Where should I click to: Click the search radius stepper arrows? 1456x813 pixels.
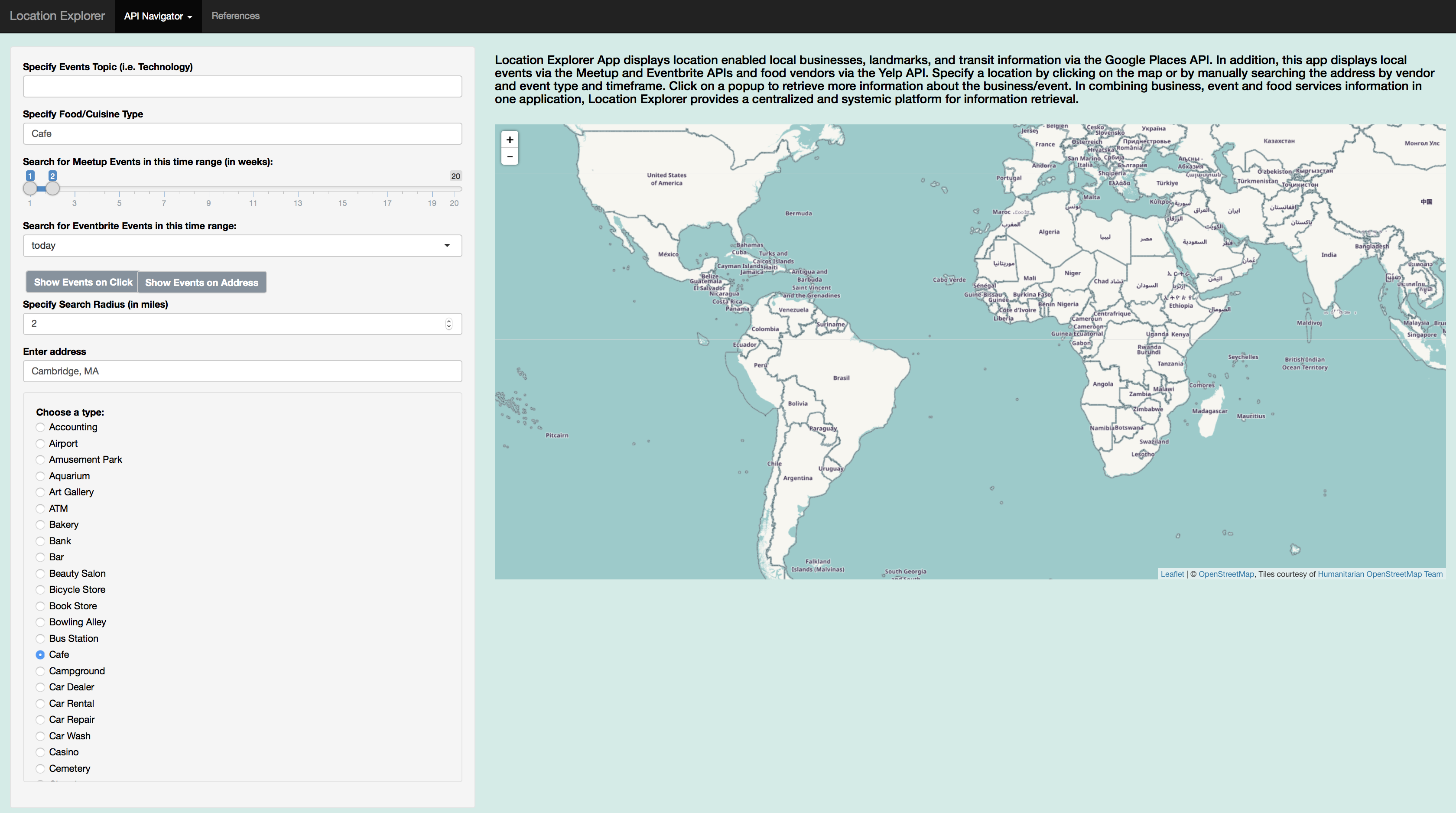click(449, 324)
